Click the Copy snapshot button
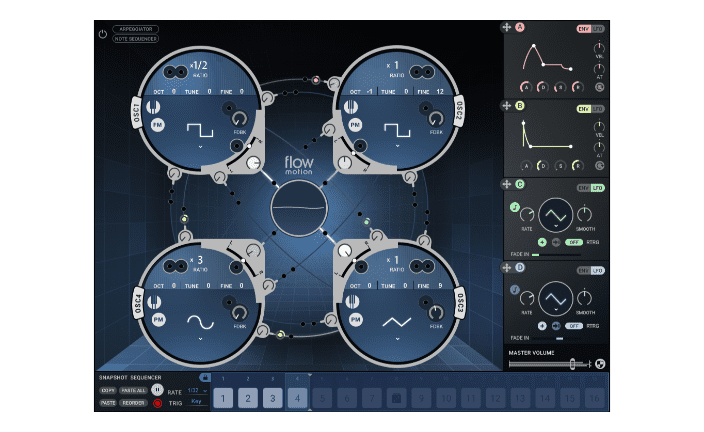704x432 pixels. click(108, 391)
